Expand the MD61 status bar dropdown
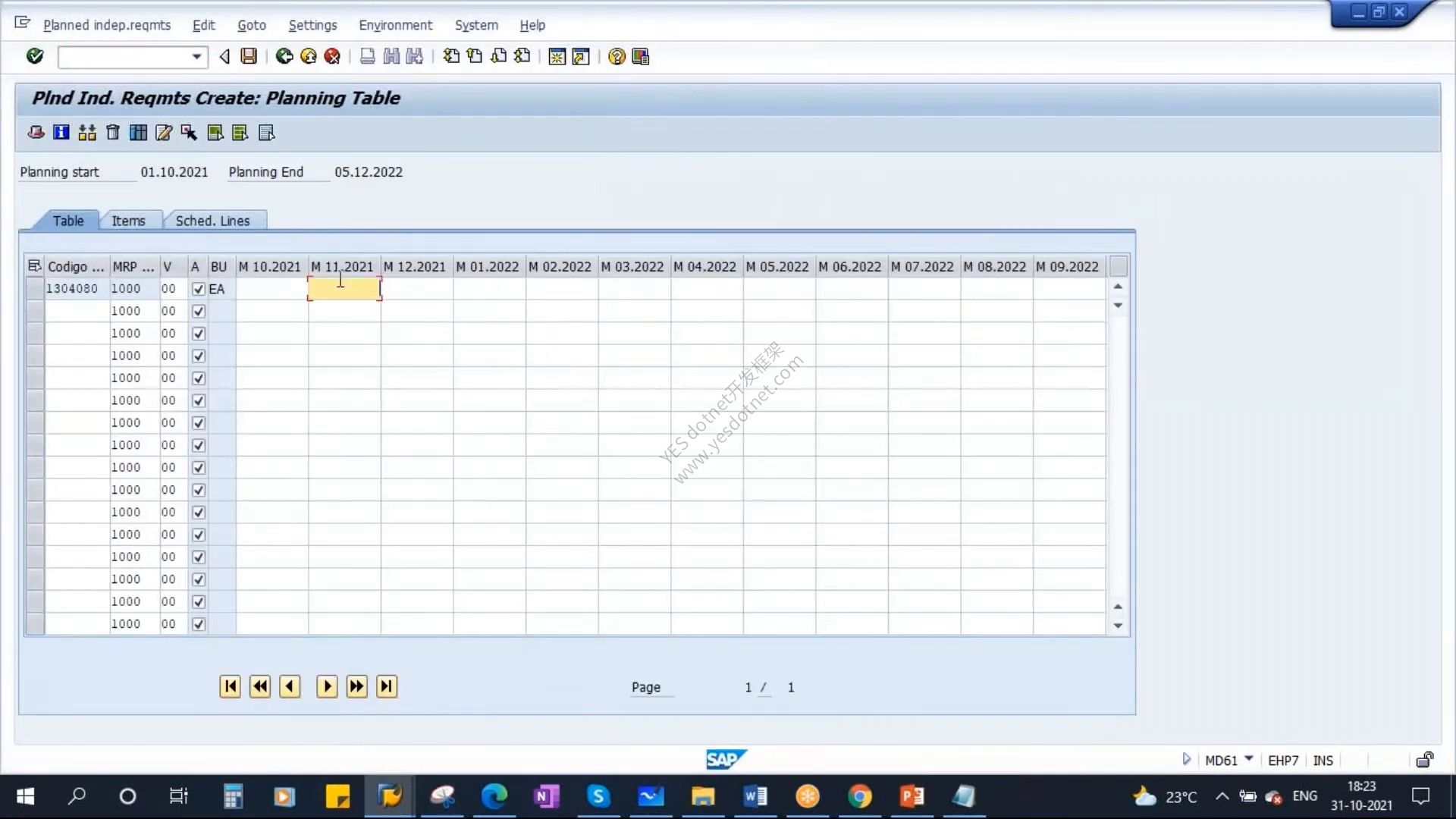Viewport: 1456px width, 819px height. pyautogui.click(x=1249, y=759)
